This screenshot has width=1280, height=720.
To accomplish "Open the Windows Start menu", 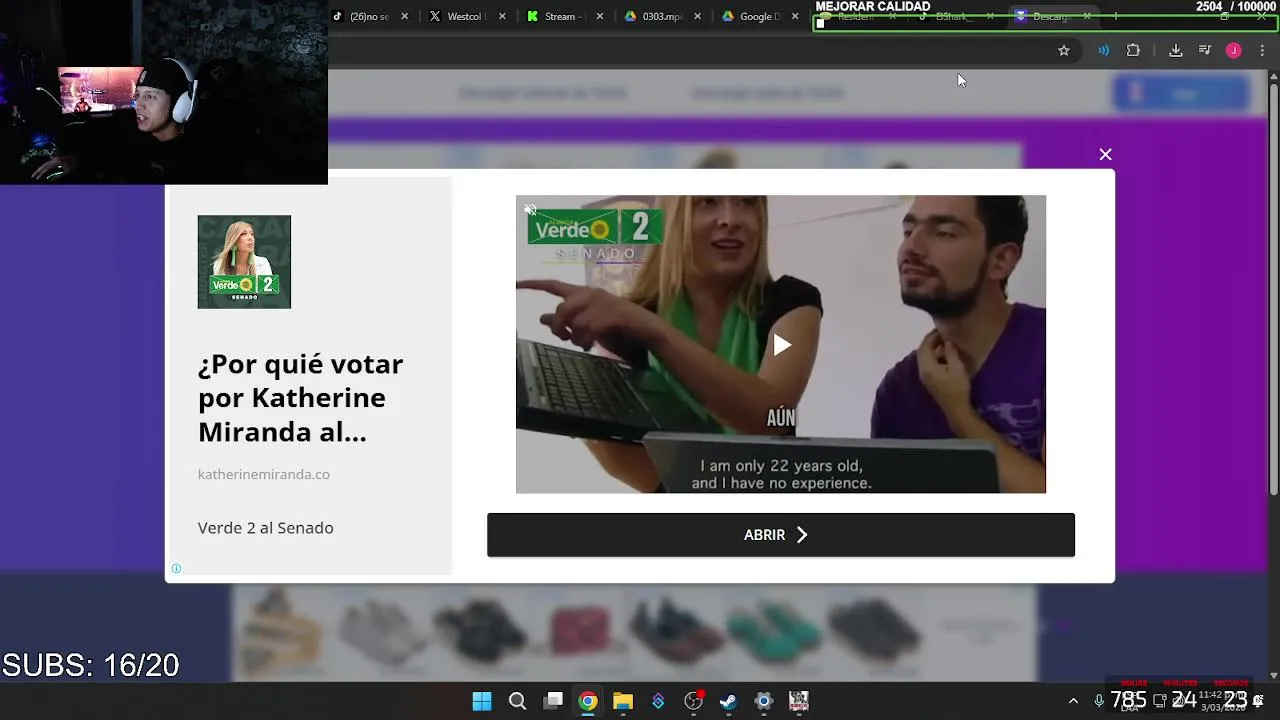I will (x=482, y=701).
